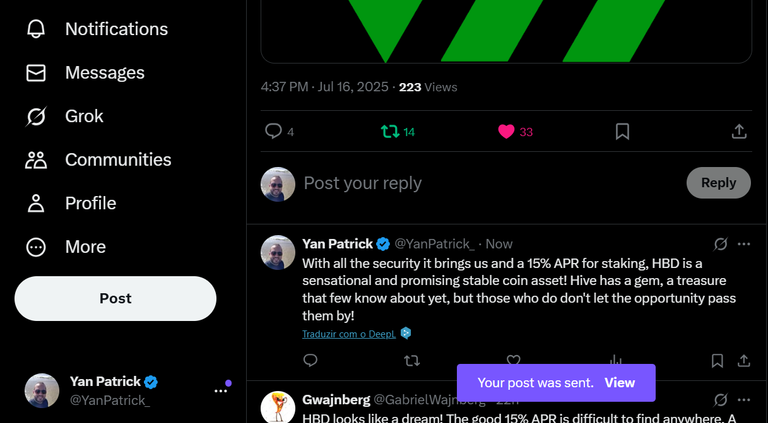Open the Grok sidebar item
Screen dimensions: 768x423
tap(65, 117)
